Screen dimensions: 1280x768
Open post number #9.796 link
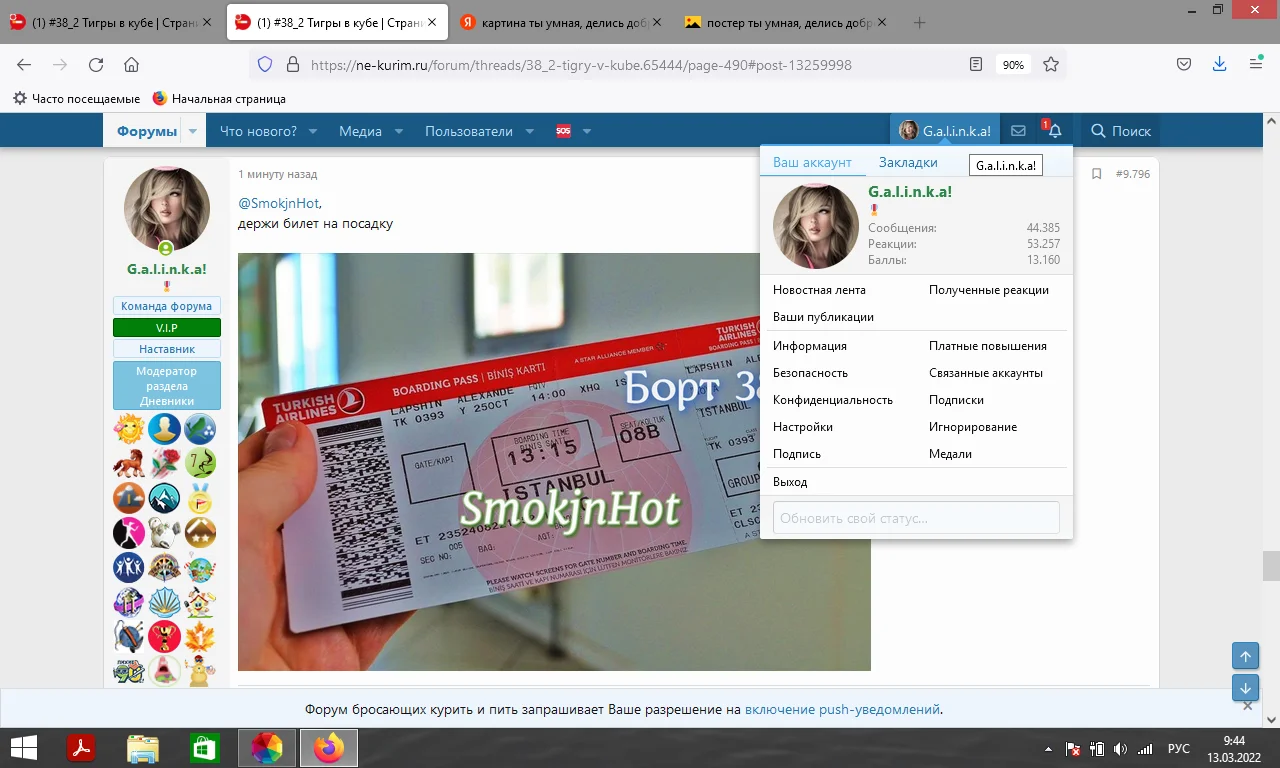point(1133,174)
